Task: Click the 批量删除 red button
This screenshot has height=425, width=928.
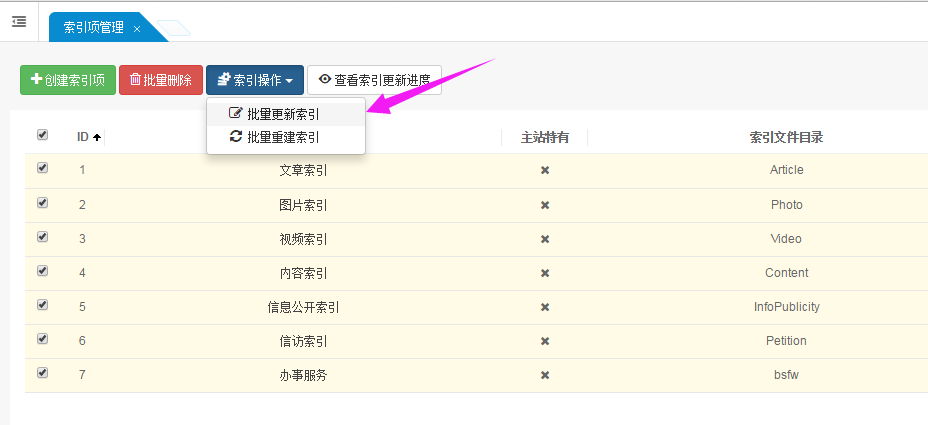Action: click(161, 80)
